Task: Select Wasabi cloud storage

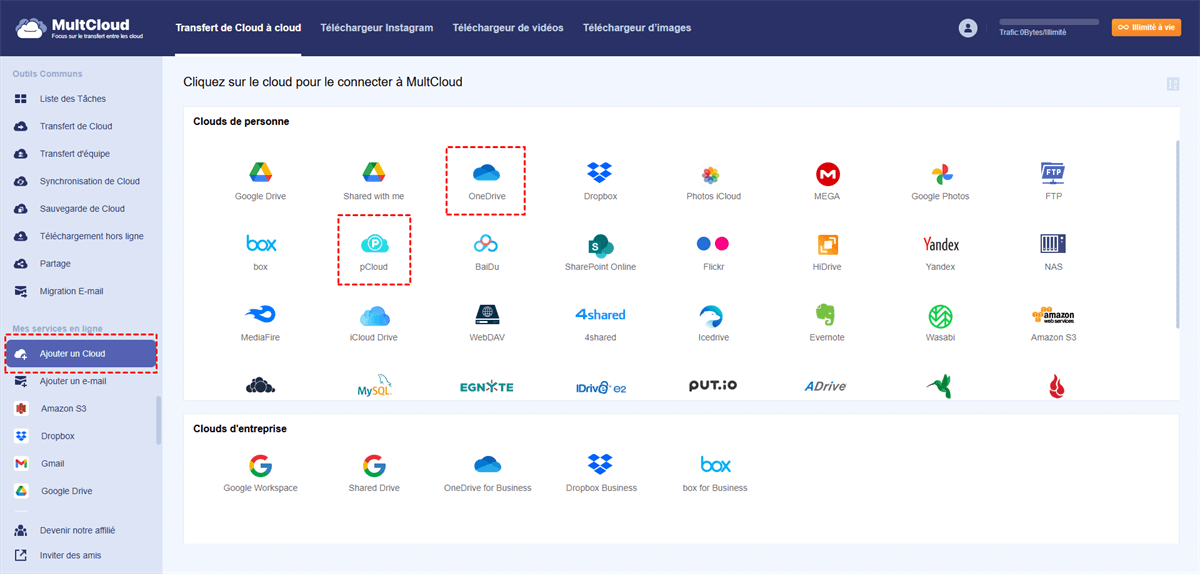Action: coord(940,323)
